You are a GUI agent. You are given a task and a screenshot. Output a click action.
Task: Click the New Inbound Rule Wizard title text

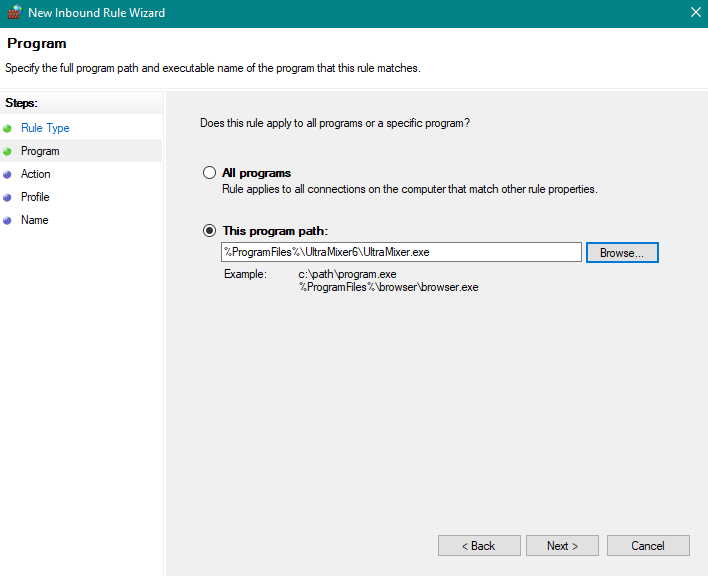pos(97,13)
